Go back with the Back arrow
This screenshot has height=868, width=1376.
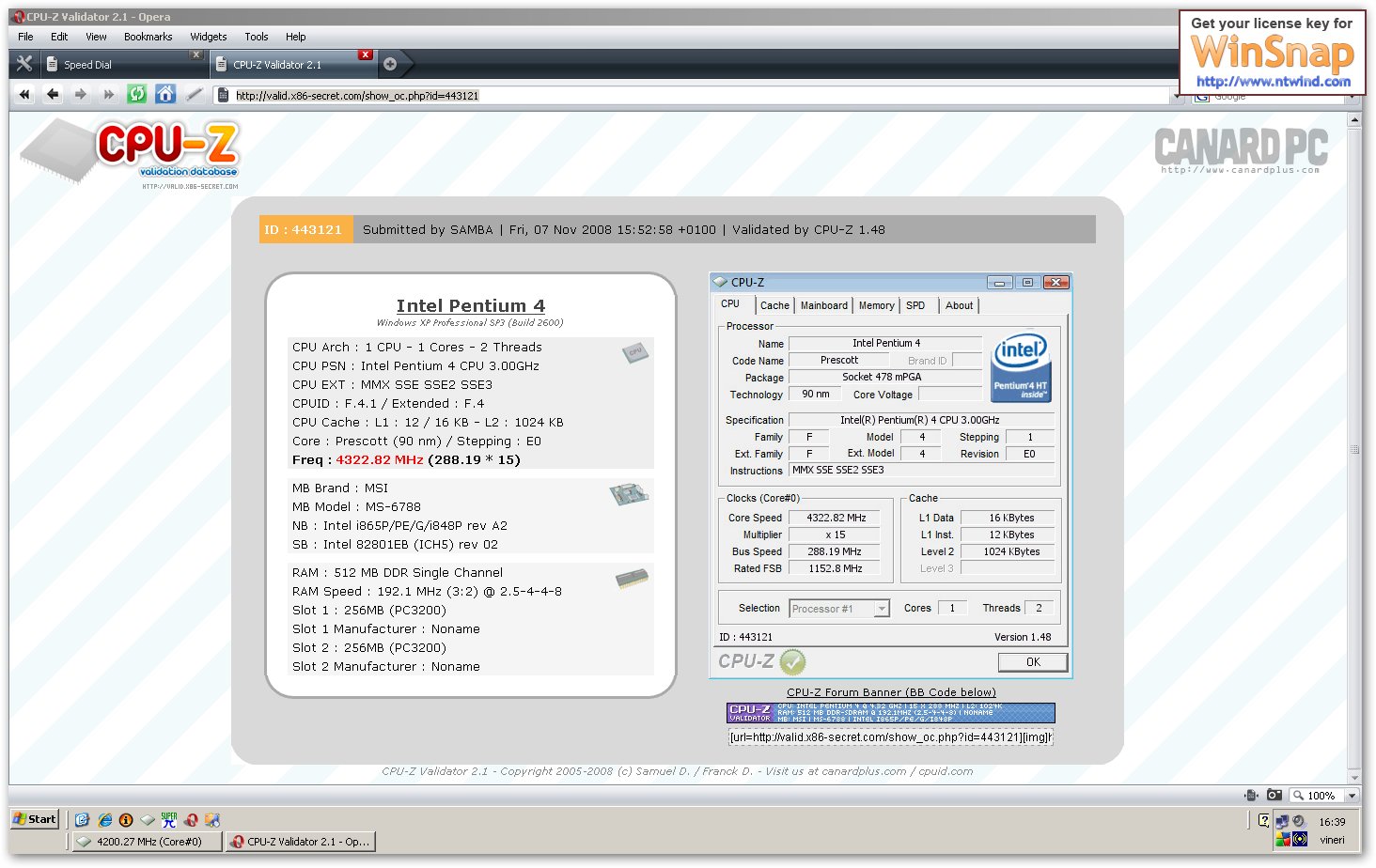click(x=53, y=94)
